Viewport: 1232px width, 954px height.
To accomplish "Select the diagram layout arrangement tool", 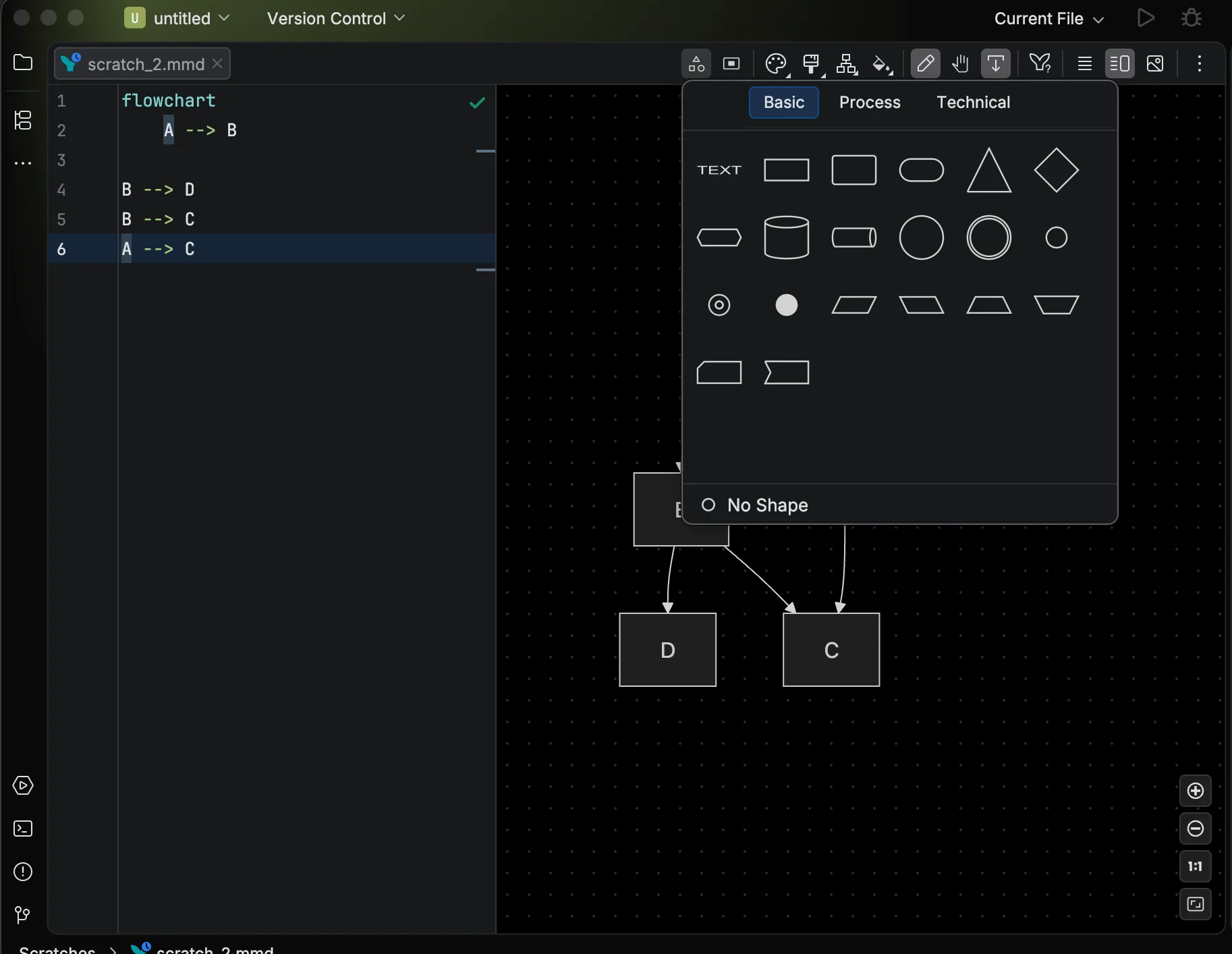I will click(847, 63).
